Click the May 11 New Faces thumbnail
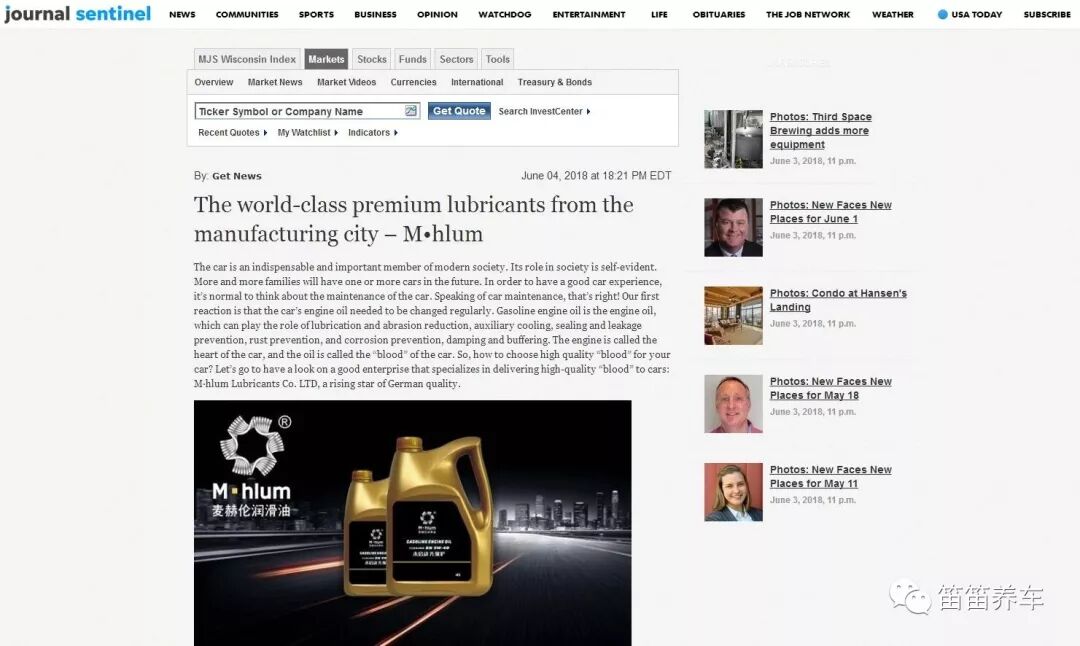Screen dimensions: 1080x646 coord(734,492)
